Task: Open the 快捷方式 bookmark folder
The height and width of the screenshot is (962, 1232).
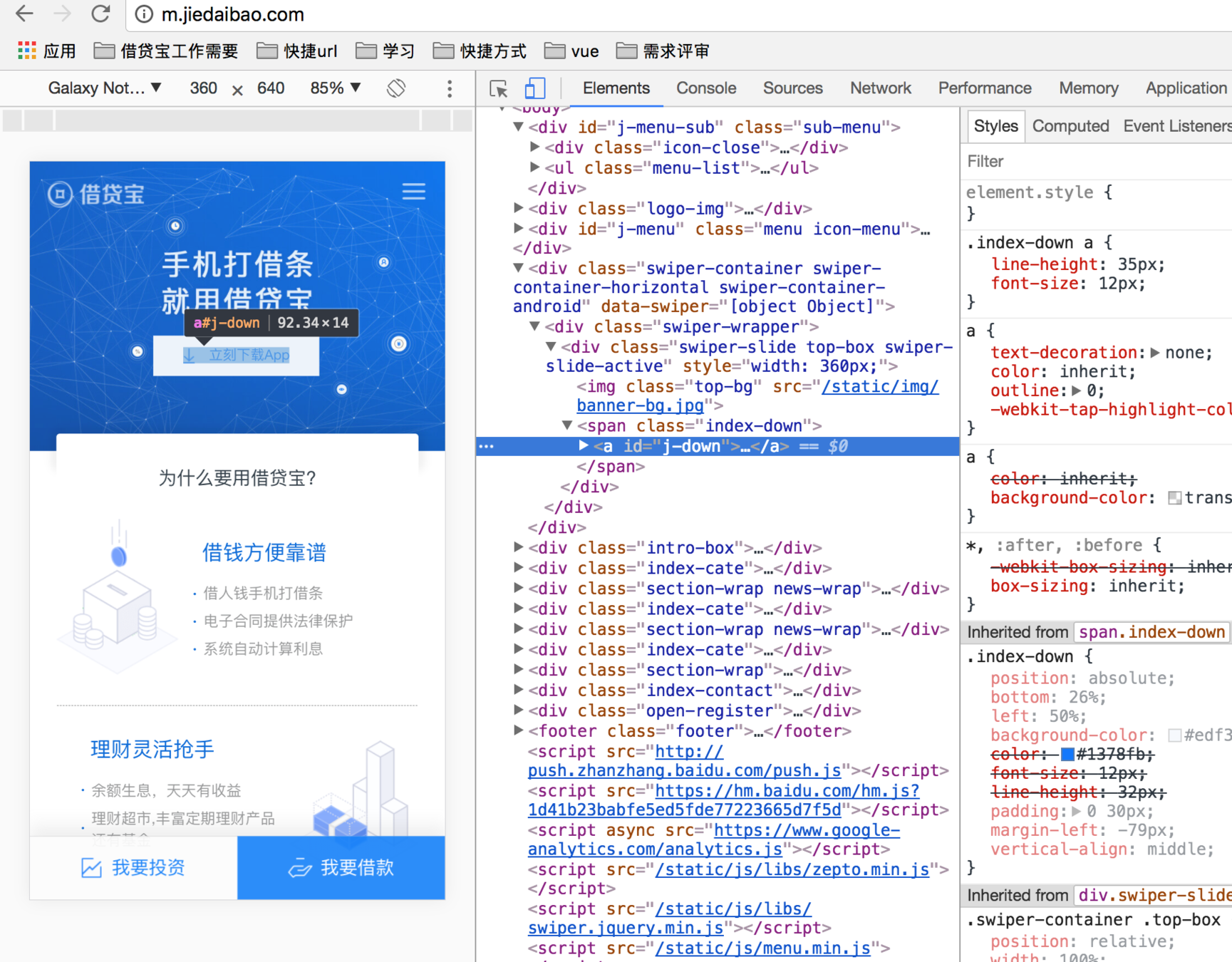Action: (480, 51)
